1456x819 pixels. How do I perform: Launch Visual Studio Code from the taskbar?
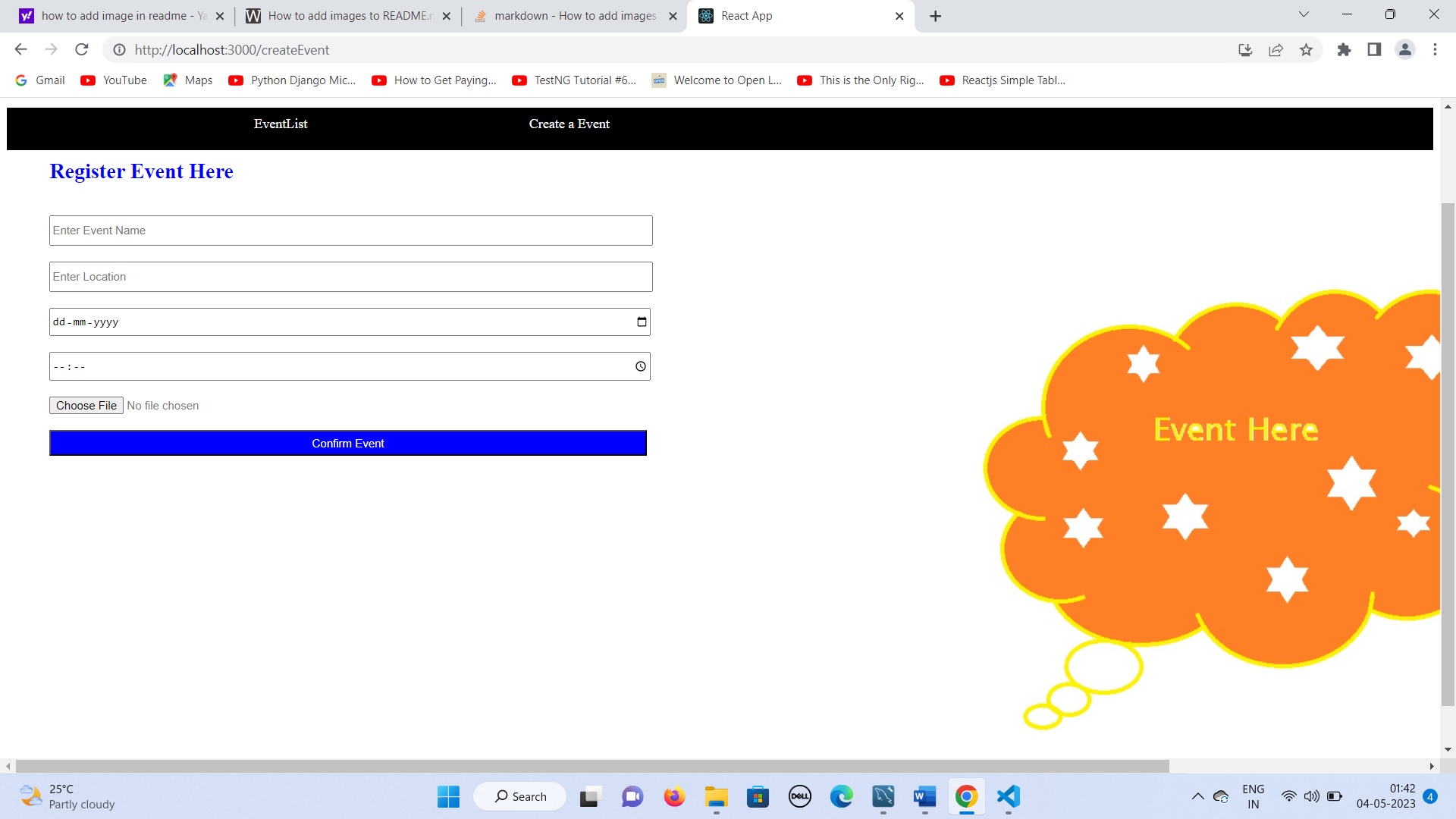click(x=1007, y=796)
